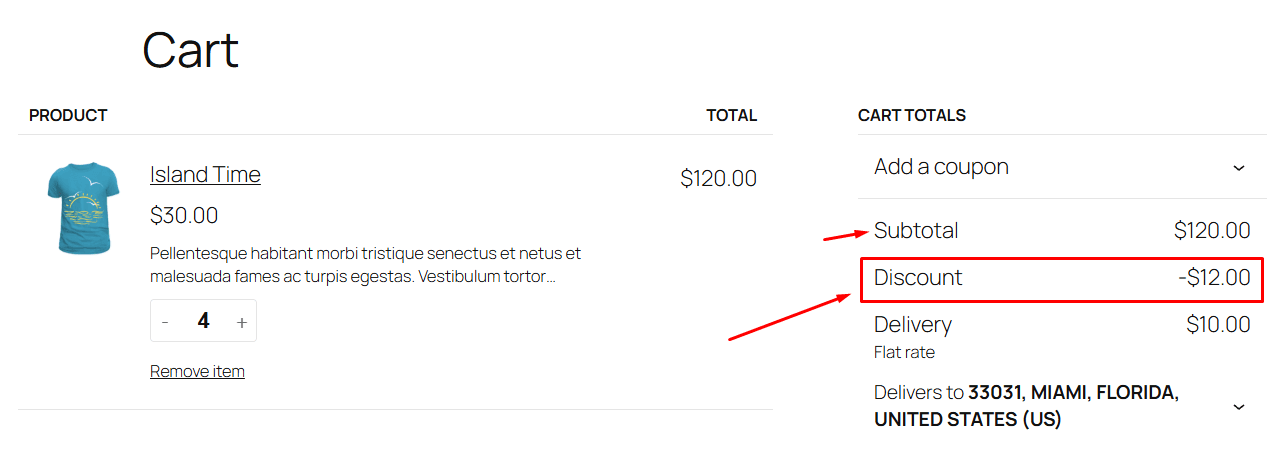This screenshot has height=450, width=1287.
Task: Expand the delivery address chevron
Action: tap(1238, 406)
